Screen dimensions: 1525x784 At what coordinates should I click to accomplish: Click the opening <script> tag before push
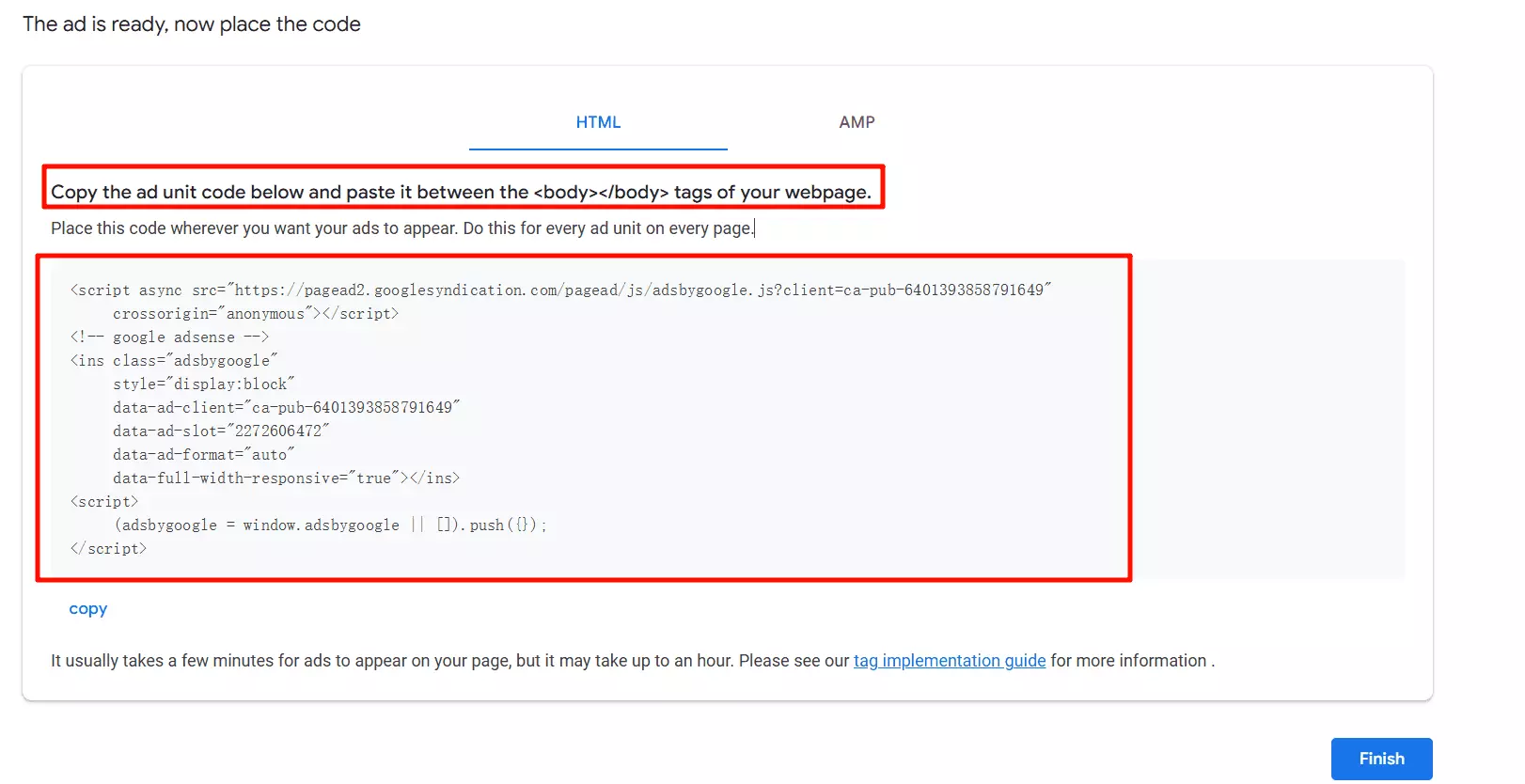click(104, 502)
